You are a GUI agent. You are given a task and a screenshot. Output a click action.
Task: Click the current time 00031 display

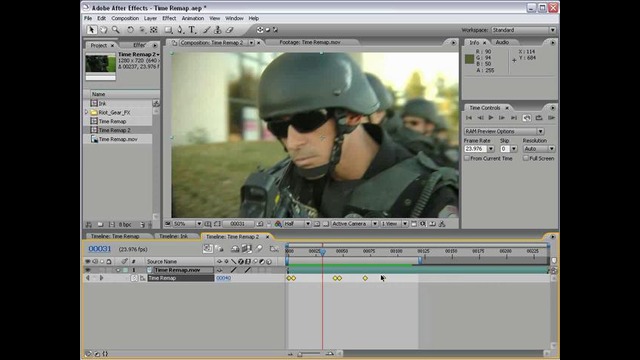click(100, 249)
